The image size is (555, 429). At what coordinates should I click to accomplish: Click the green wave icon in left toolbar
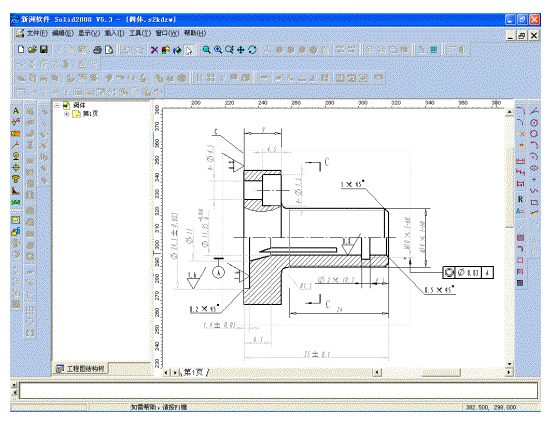16,202
